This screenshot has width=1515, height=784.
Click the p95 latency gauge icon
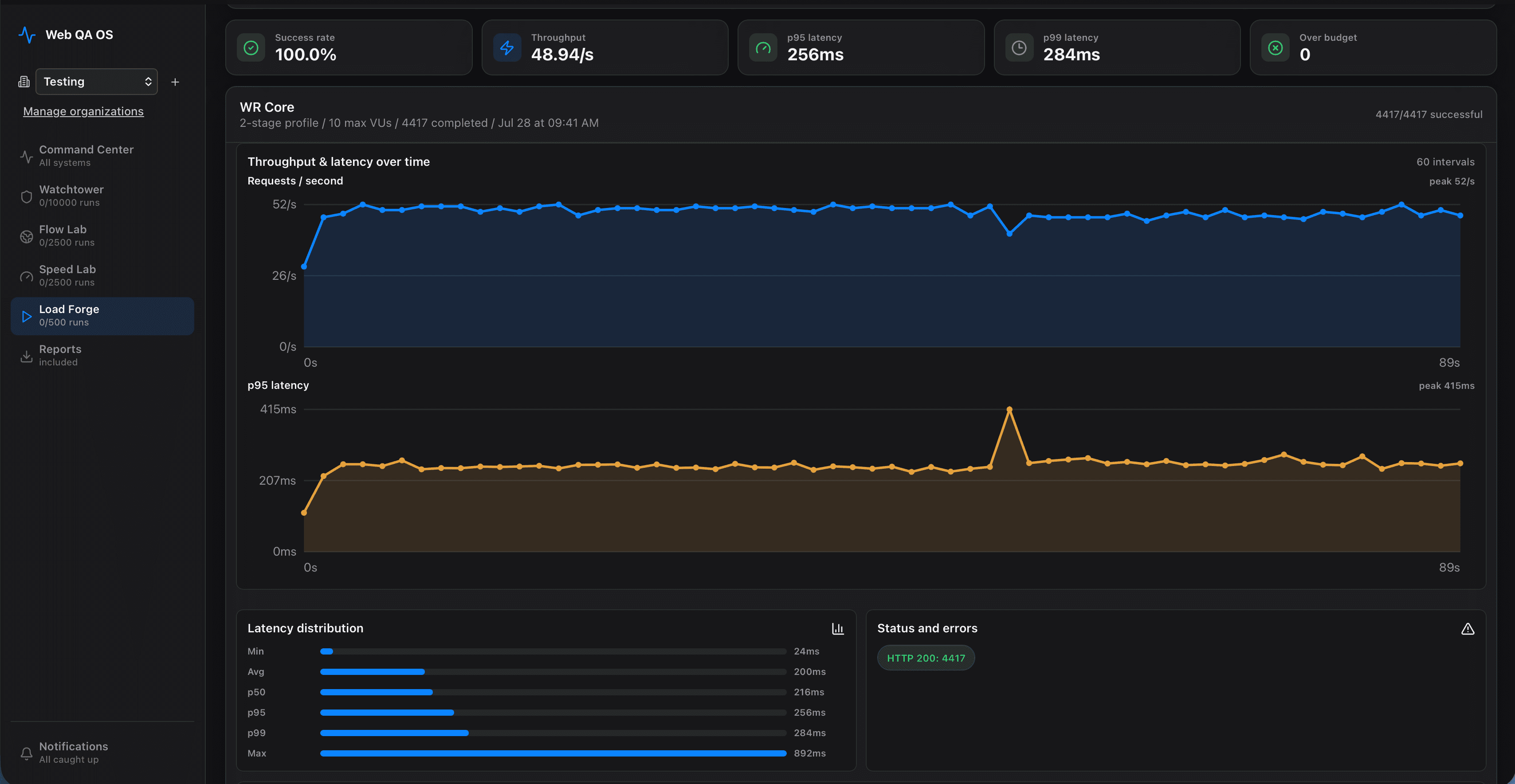(763, 47)
